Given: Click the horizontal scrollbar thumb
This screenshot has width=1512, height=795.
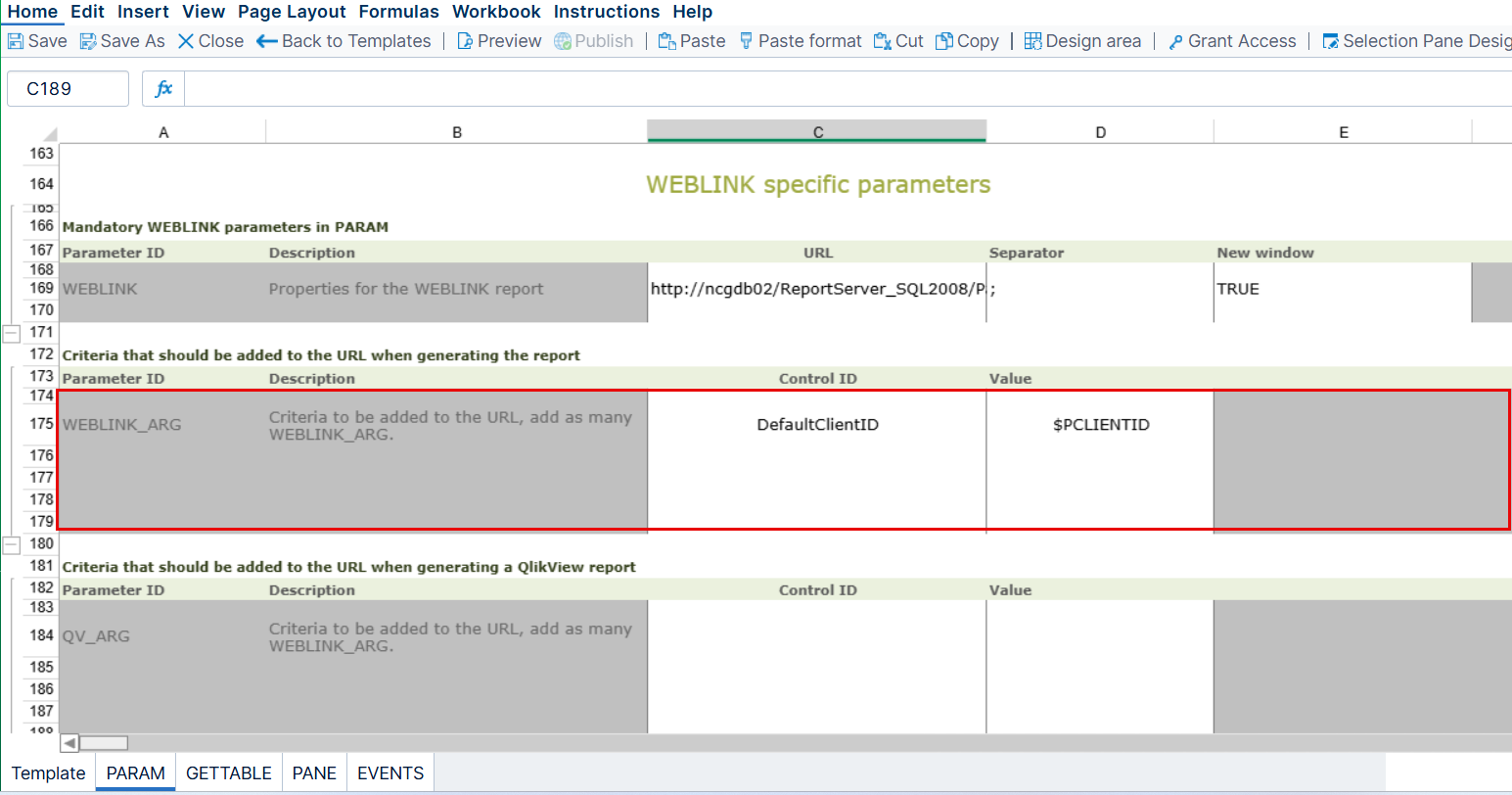Looking at the screenshot, I should pos(104,743).
